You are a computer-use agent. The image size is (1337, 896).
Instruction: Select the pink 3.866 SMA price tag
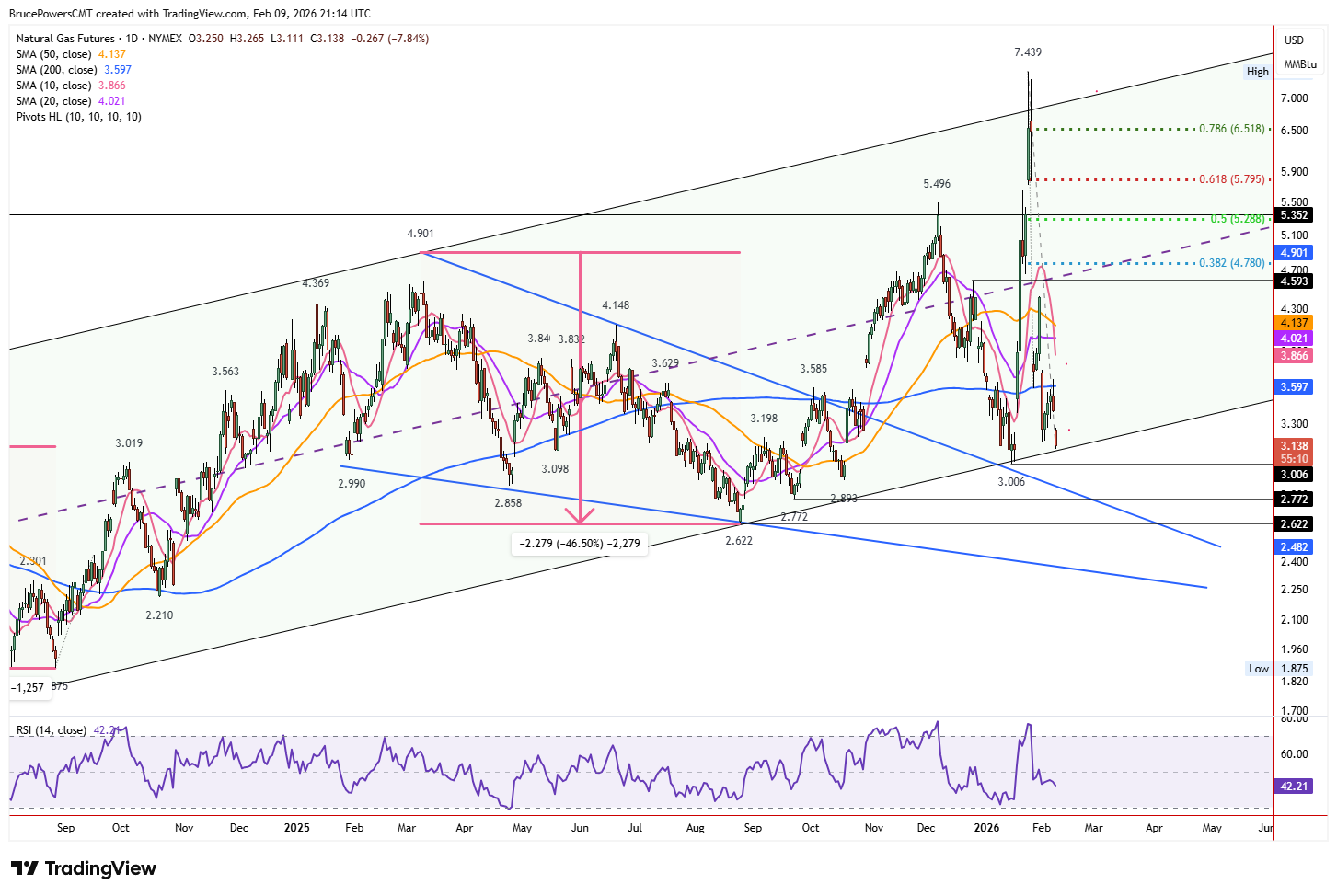[1293, 355]
